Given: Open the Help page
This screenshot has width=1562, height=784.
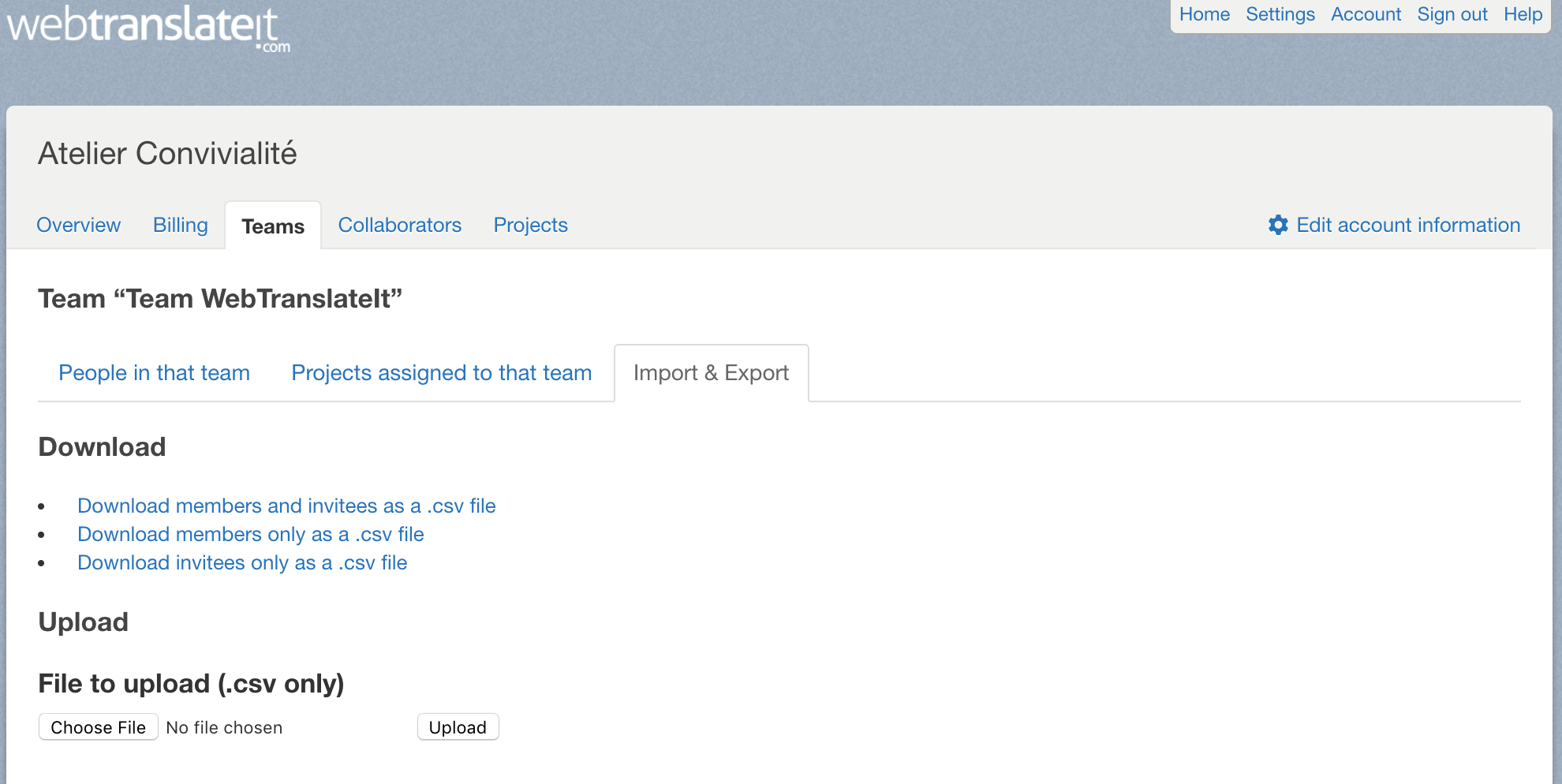Looking at the screenshot, I should click(1523, 14).
